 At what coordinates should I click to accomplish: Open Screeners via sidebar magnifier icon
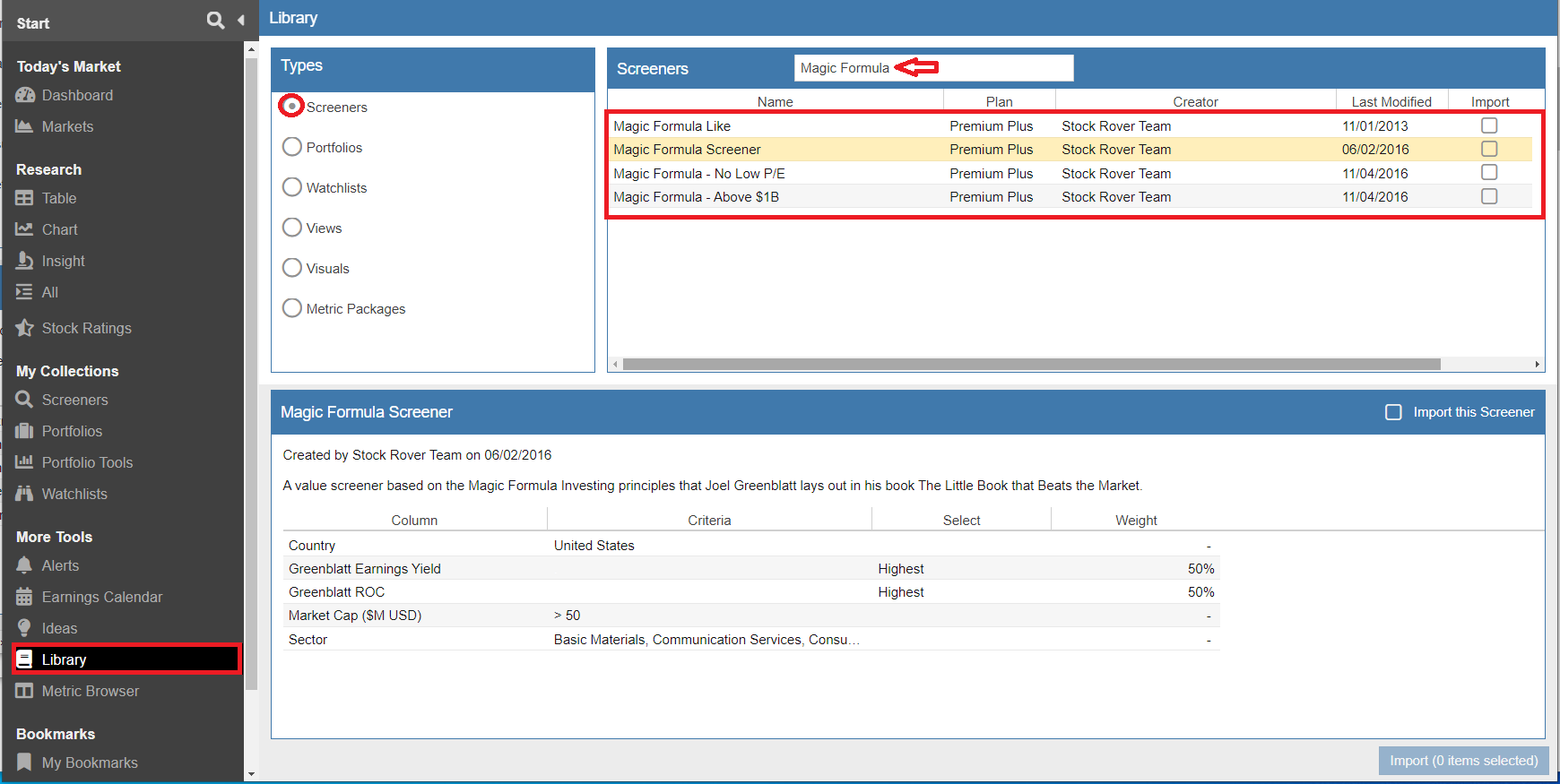(25, 400)
